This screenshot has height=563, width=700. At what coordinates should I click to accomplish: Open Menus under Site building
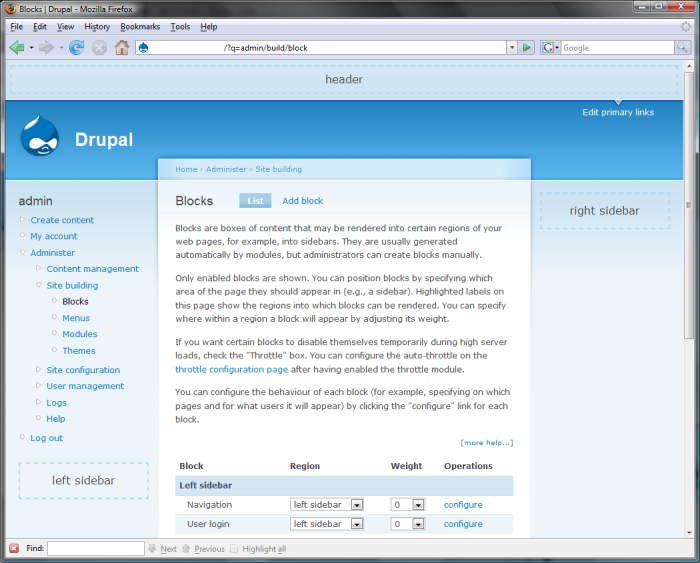(x=76, y=318)
